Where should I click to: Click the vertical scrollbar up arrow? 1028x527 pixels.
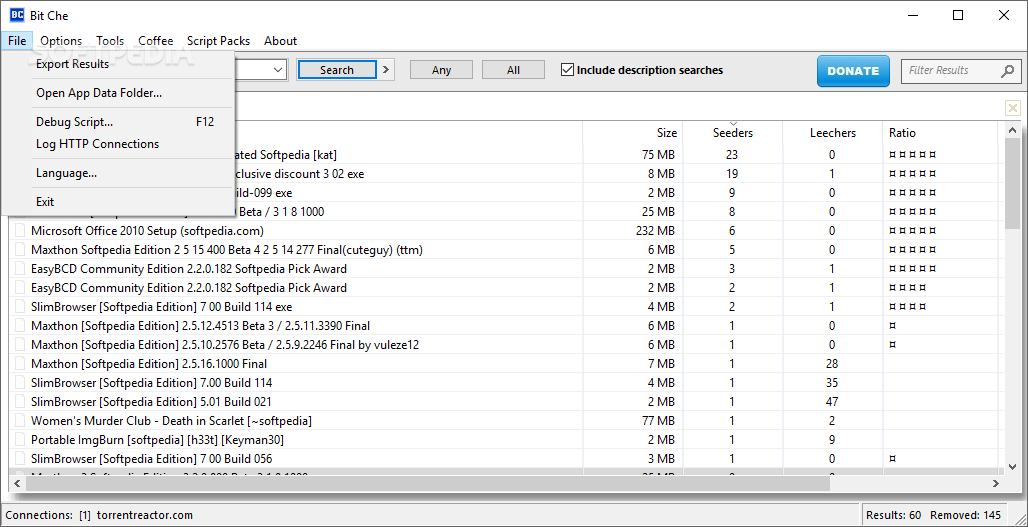click(1013, 130)
